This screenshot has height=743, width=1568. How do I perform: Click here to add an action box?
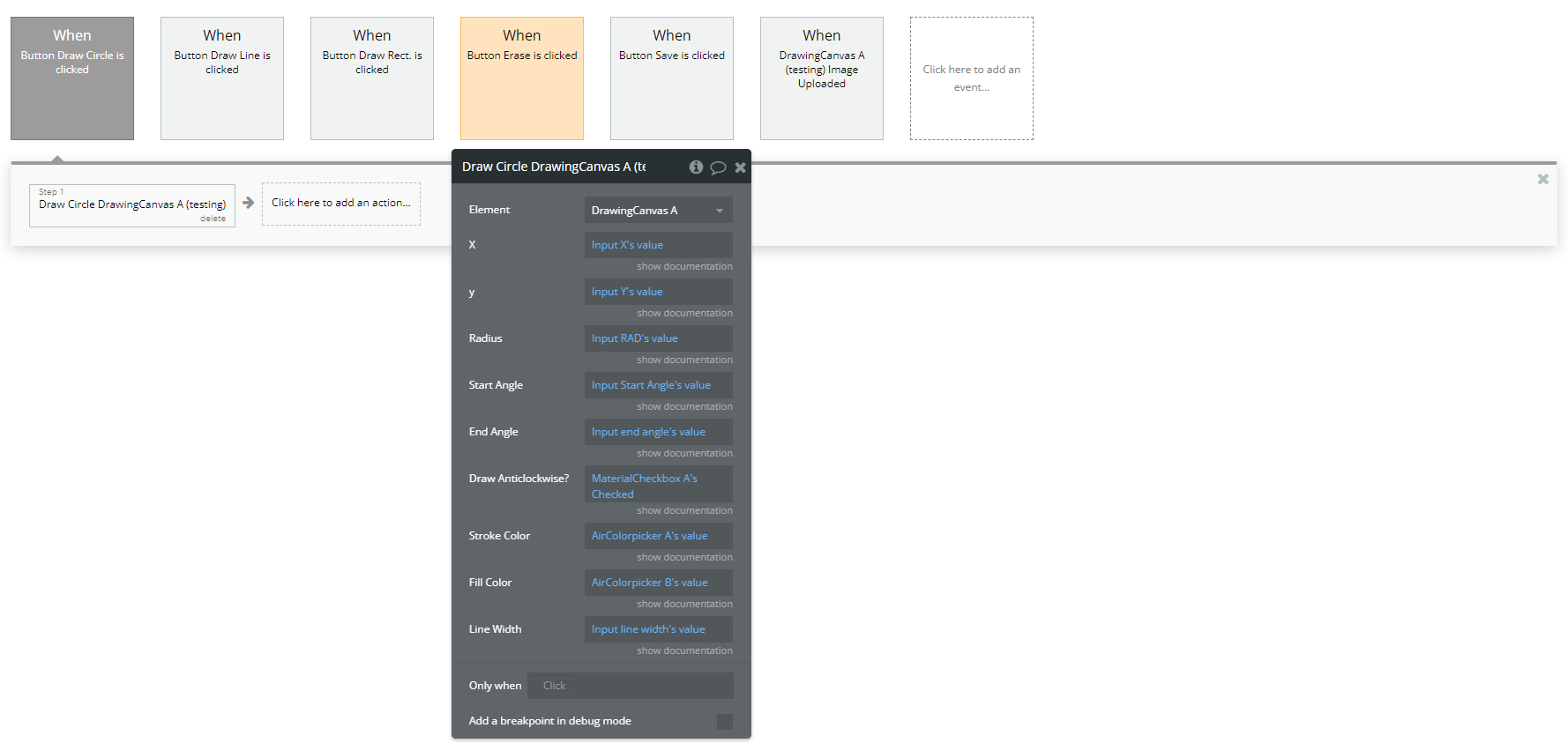coord(341,204)
